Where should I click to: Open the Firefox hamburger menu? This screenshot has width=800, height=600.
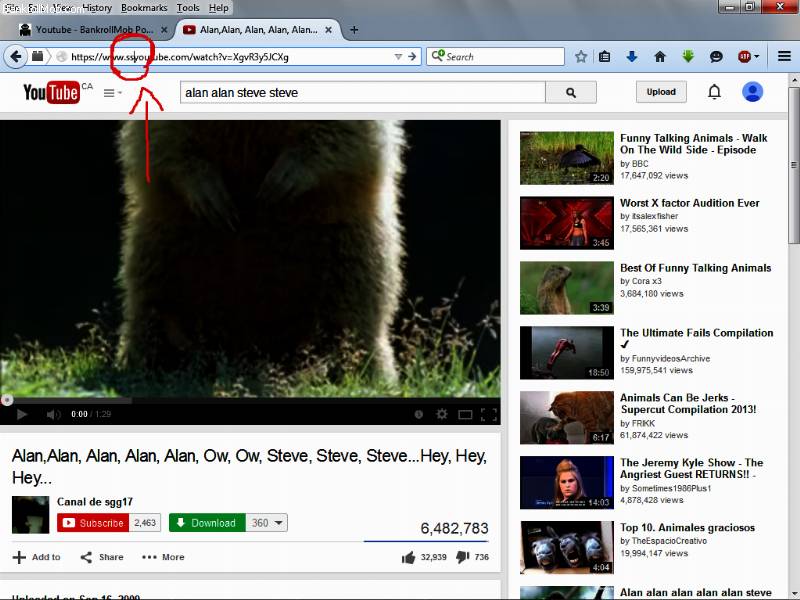pyautogui.click(x=784, y=57)
